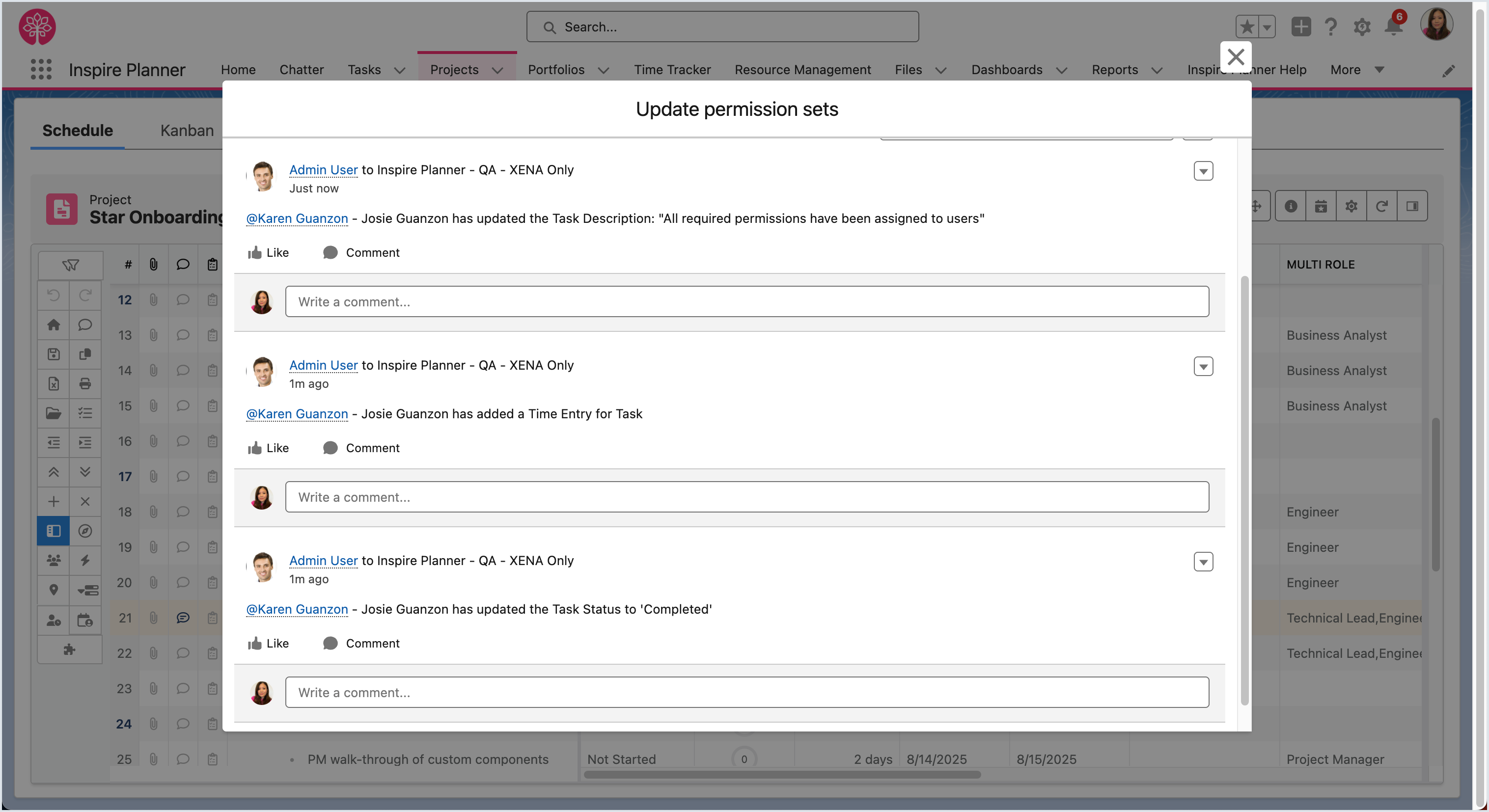
Task: Click comment box under Task Description post
Action: pos(747,302)
